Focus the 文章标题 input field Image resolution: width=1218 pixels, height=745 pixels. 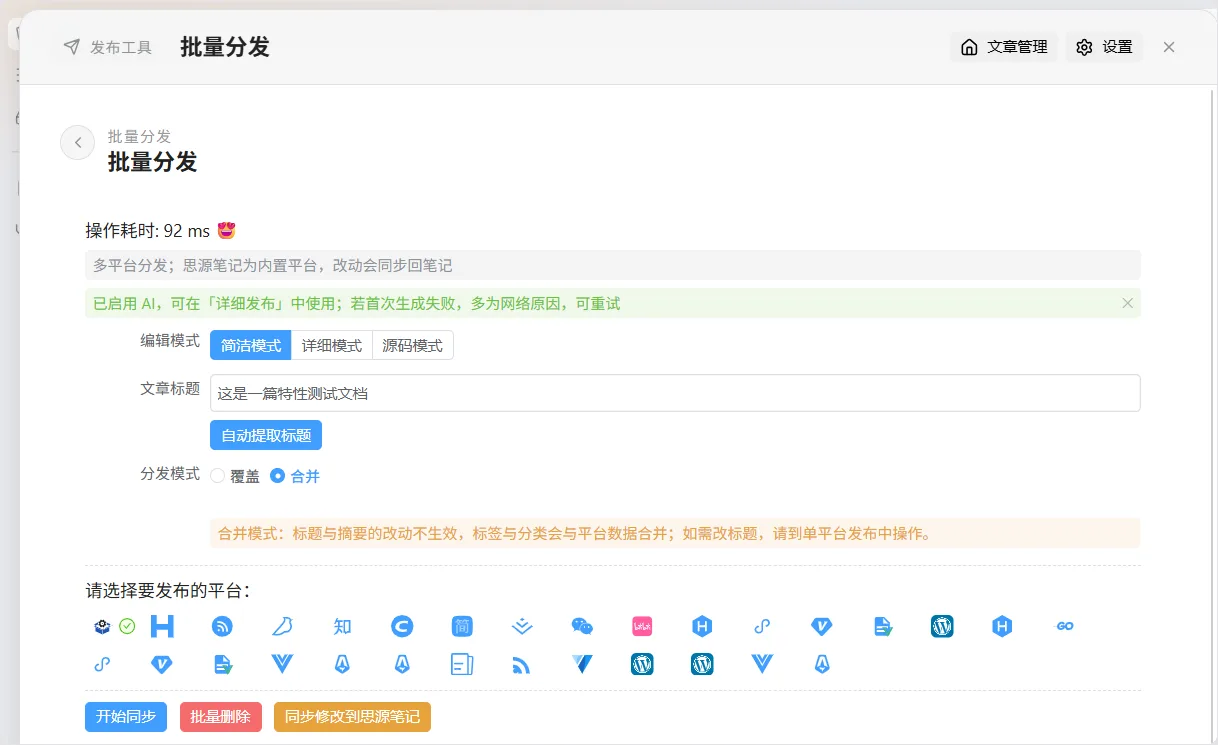pyautogui.click(x=675, y=393)
